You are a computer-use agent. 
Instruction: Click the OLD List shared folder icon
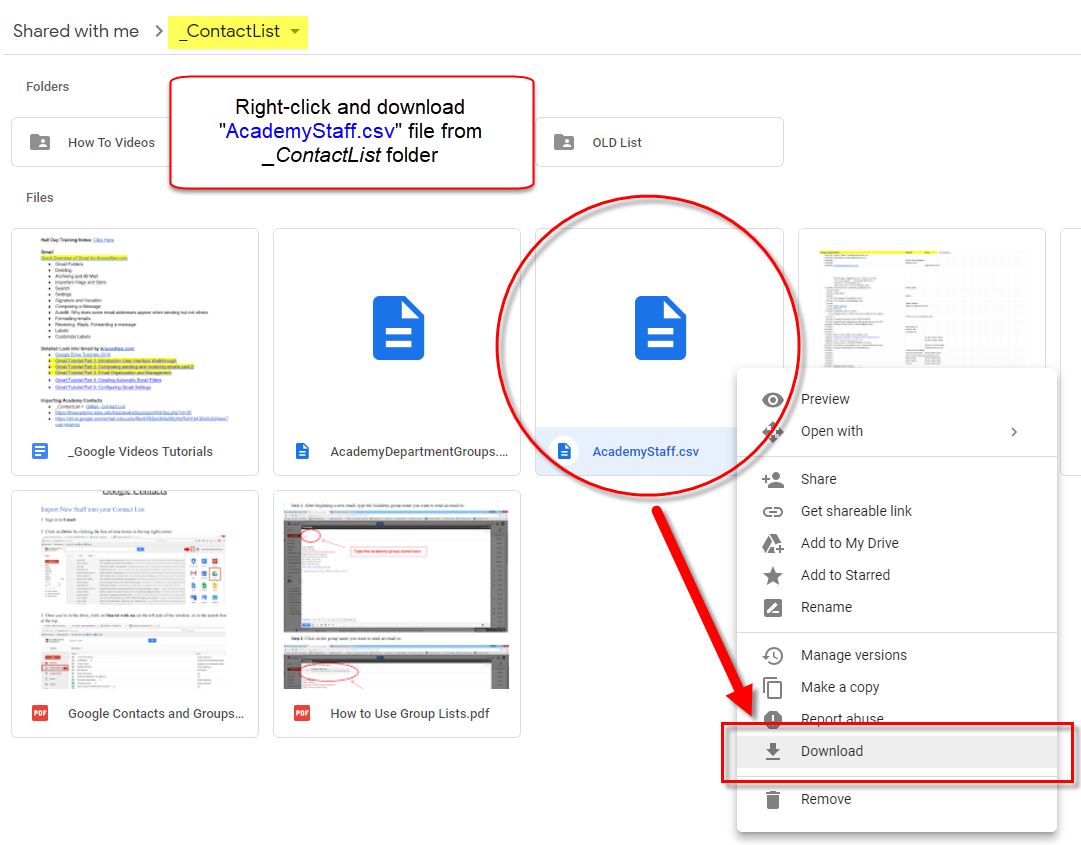click(x=564, y=142)
